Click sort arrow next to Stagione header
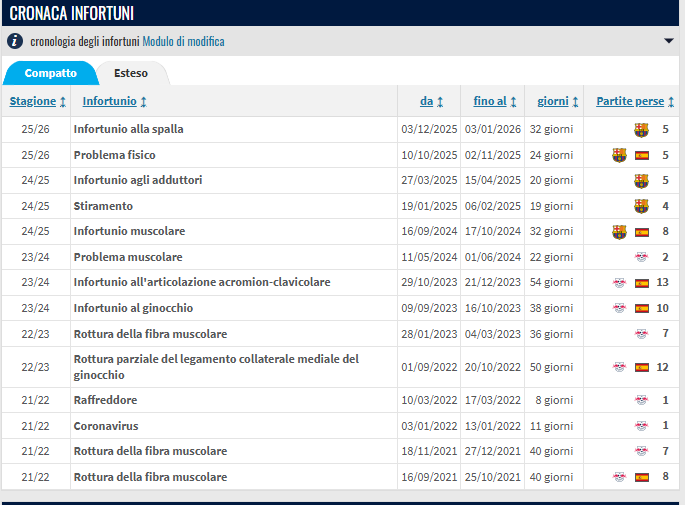The height and width of the screenshot is (505, 685). pyautogui.click(x=63, y=102)
